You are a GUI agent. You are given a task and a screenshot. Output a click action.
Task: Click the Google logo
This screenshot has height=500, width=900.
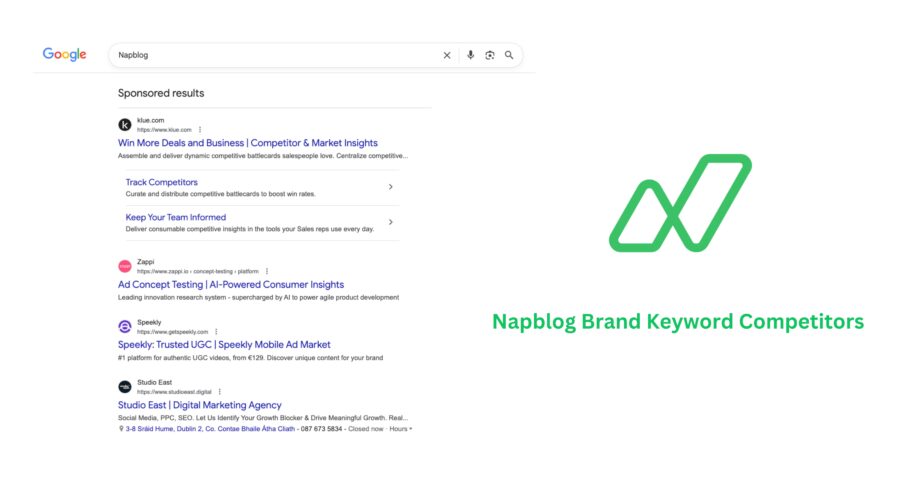64,55
